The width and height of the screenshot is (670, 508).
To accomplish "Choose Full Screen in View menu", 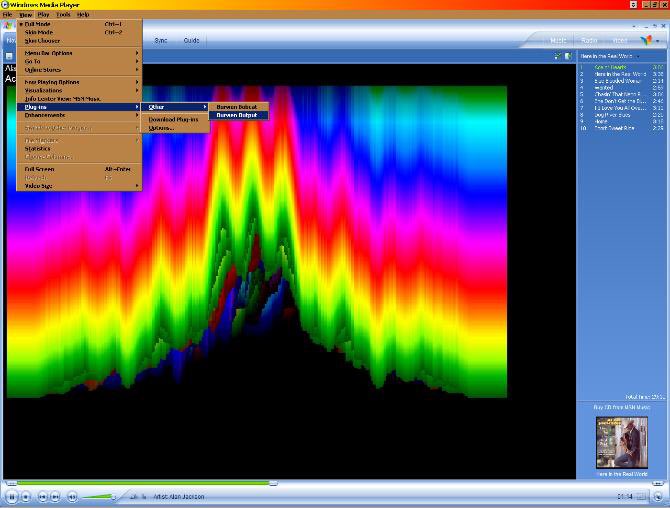I will (x=79, y=169).
